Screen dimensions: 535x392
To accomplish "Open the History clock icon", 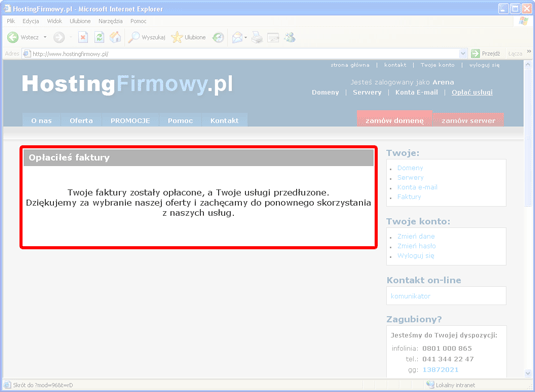I will click(x=218, y=37).
